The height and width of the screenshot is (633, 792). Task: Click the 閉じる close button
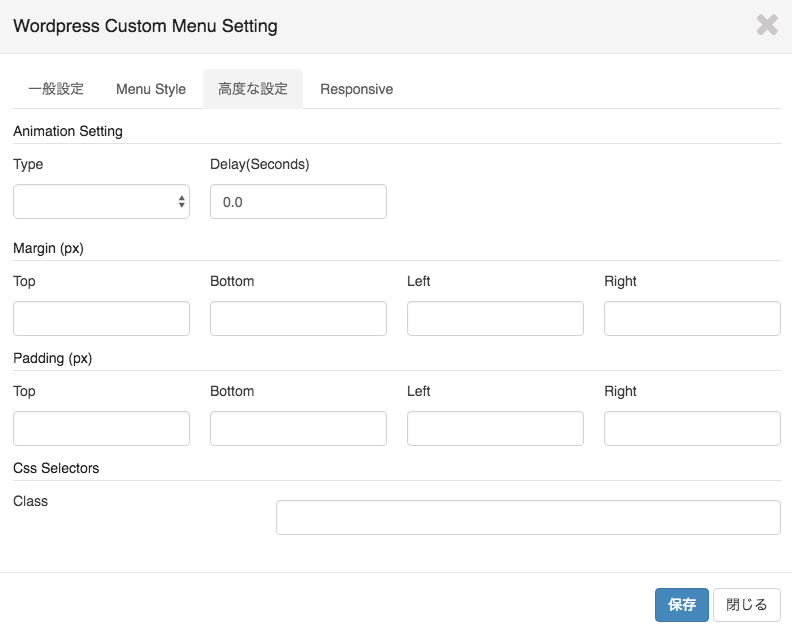747,605
